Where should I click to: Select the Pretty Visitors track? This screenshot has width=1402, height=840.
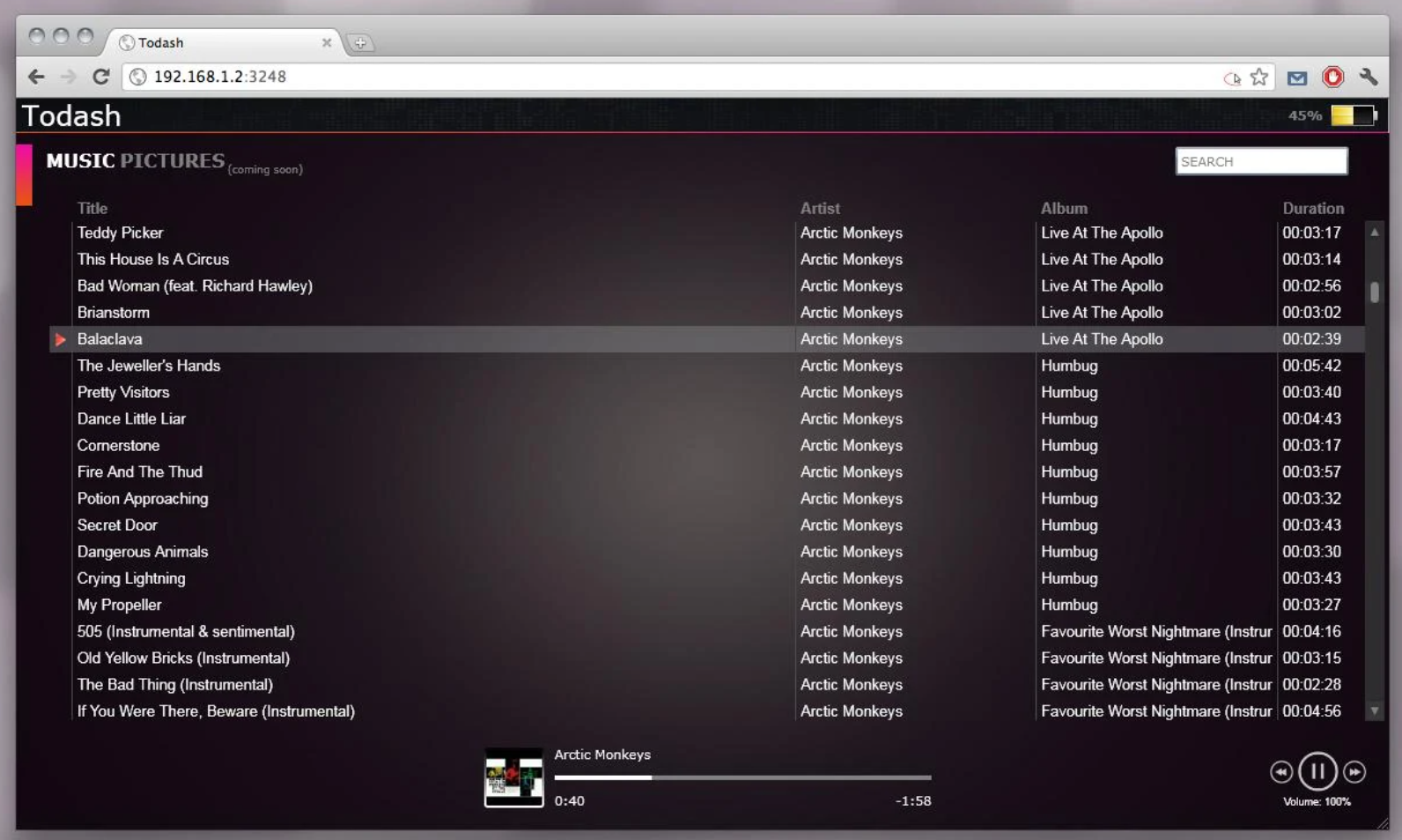[122, 392]
